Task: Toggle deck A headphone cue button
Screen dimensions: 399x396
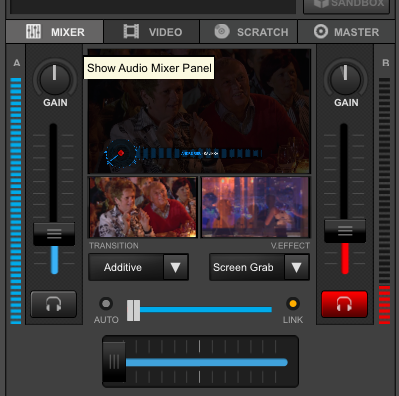Action: tap(53, 304)
